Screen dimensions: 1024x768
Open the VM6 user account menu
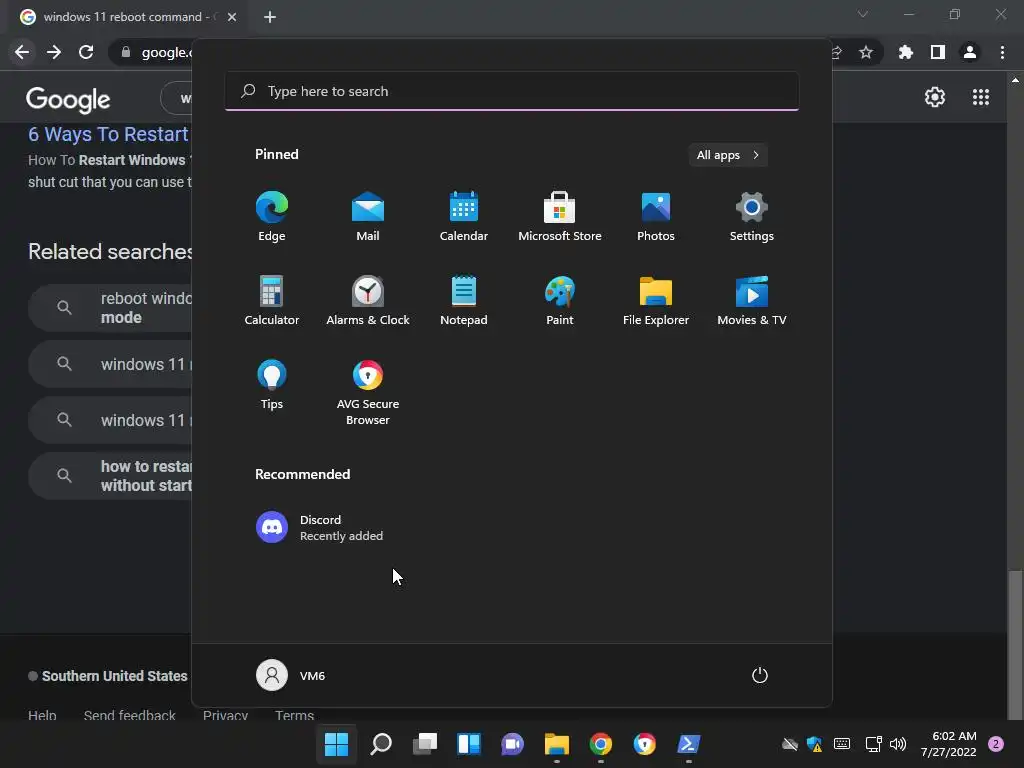291,675
